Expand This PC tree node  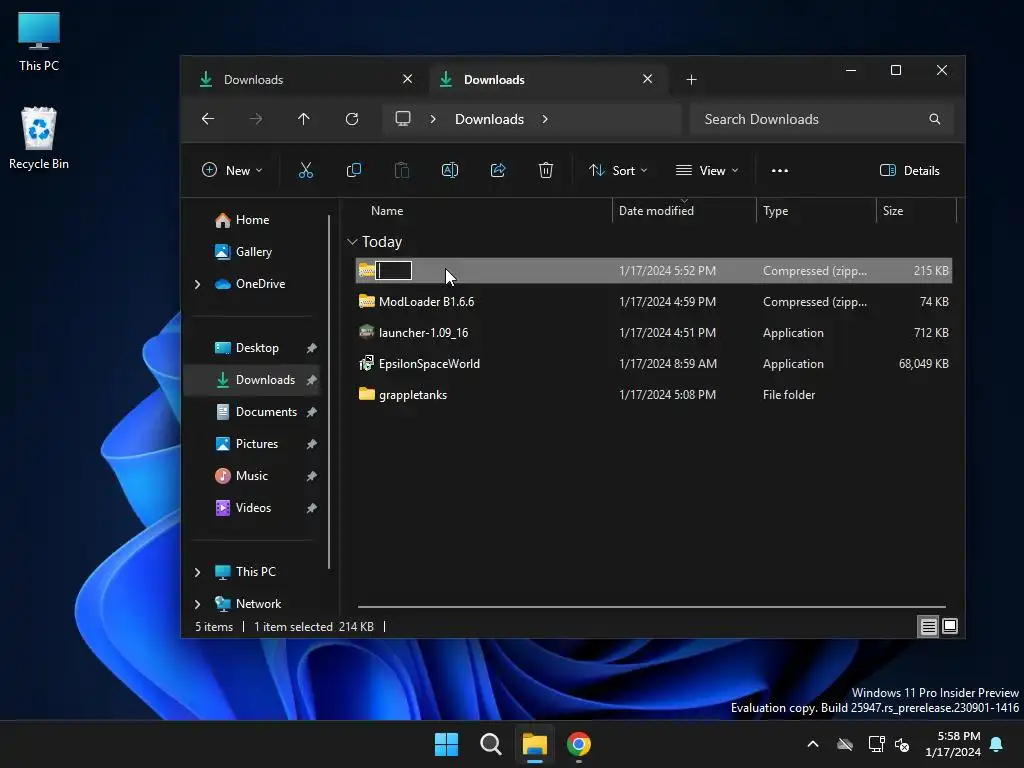click(197, 572)
